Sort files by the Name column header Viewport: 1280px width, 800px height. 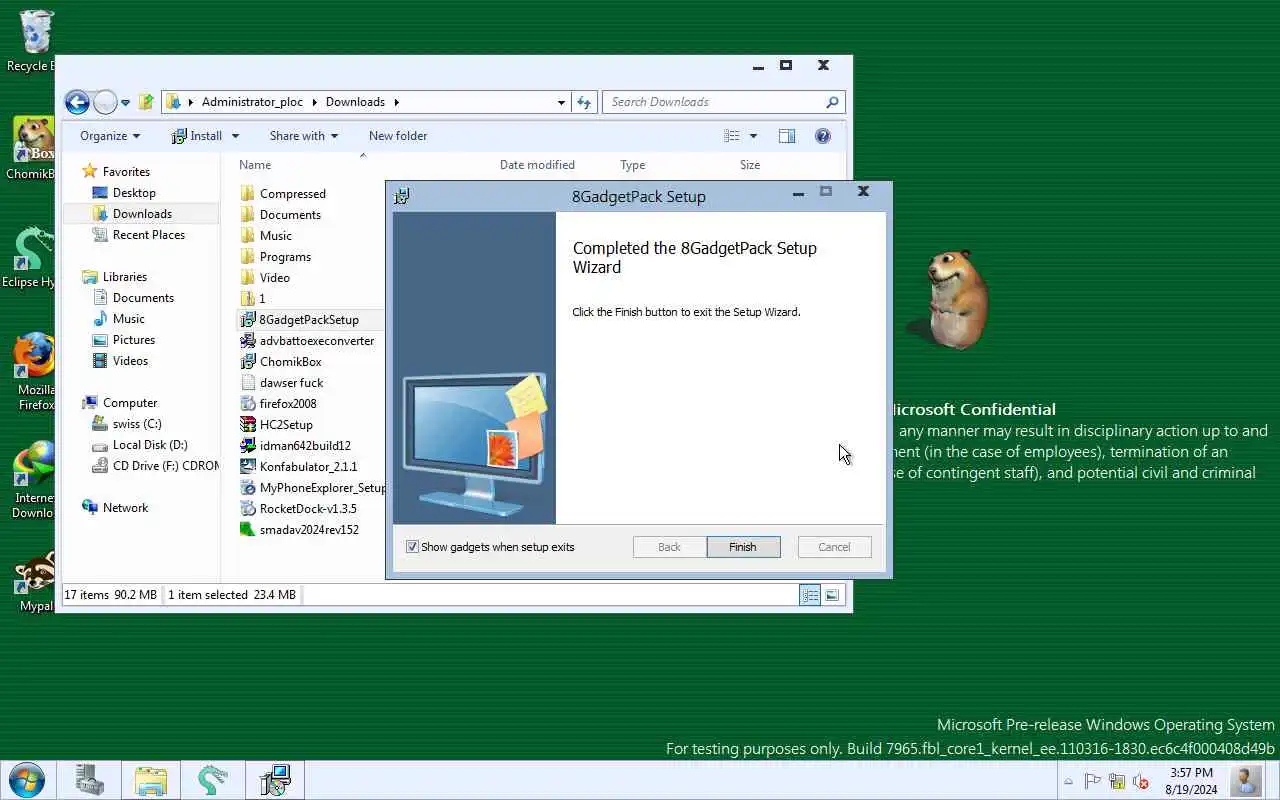pyautogui.click(x=255, y=165)
